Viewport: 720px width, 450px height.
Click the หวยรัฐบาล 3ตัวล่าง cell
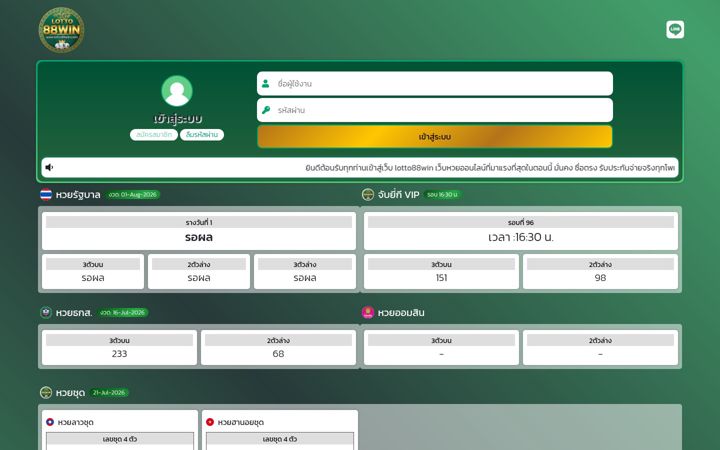[x=305, y=271]
